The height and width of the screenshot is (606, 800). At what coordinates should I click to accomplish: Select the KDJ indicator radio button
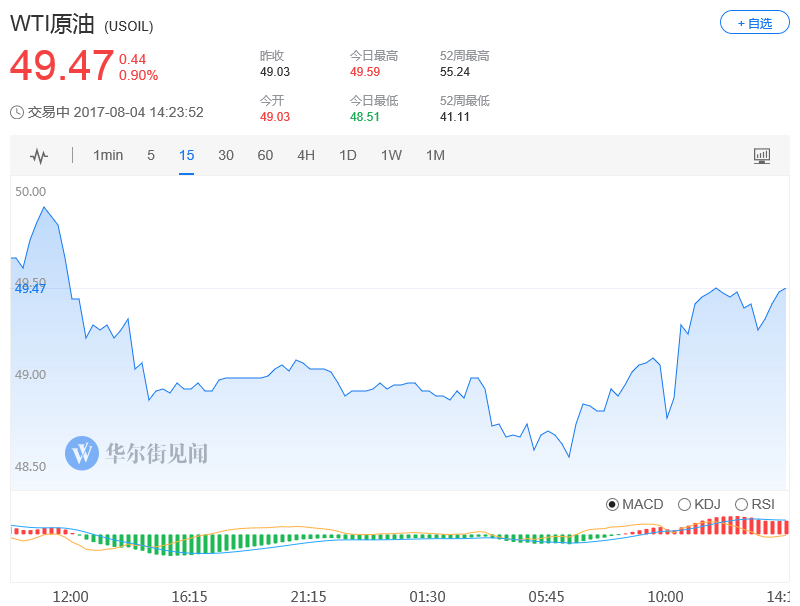684,504
